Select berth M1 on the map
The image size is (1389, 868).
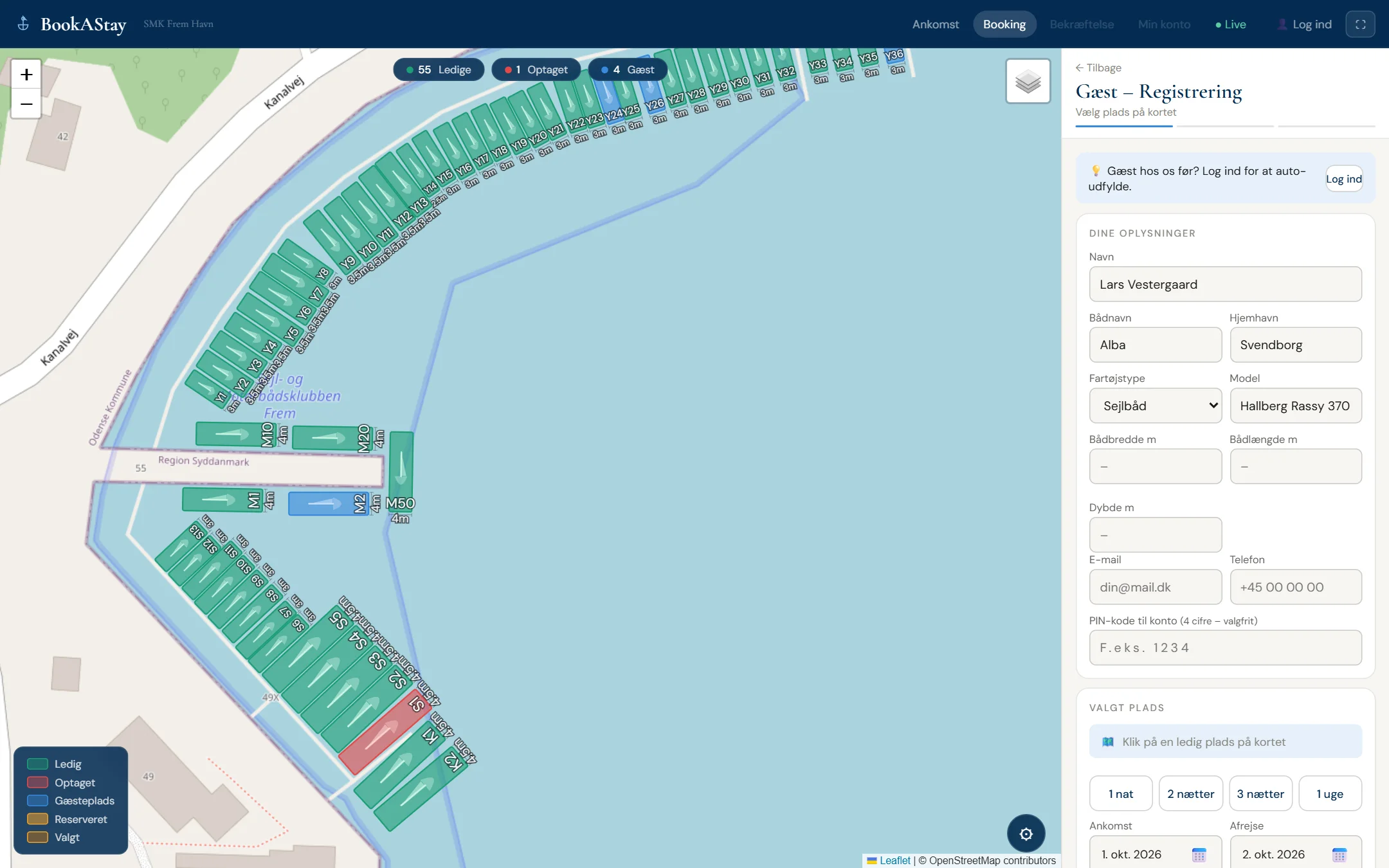click(x=222, y=500)
